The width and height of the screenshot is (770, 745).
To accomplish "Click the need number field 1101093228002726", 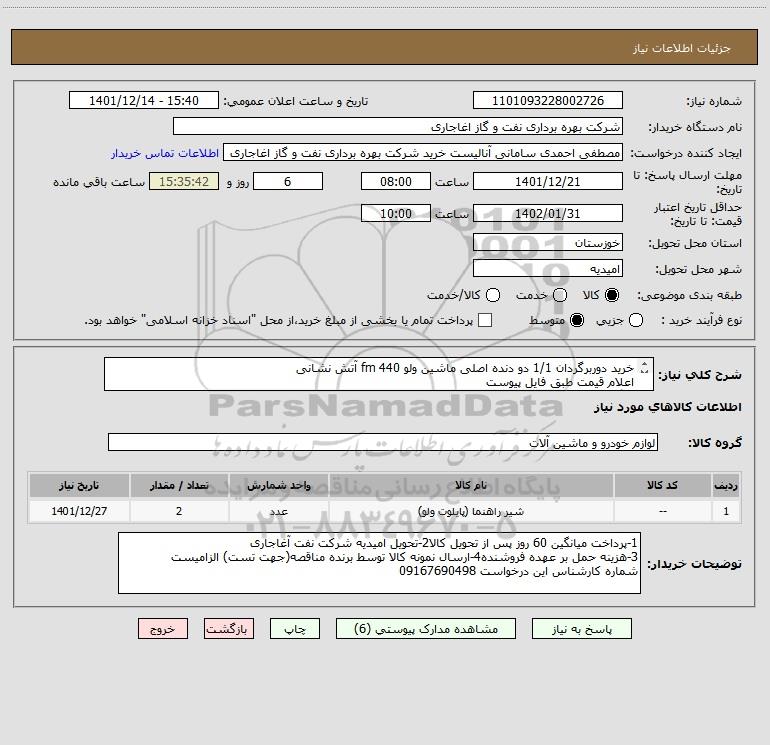I will coord(548,101).
